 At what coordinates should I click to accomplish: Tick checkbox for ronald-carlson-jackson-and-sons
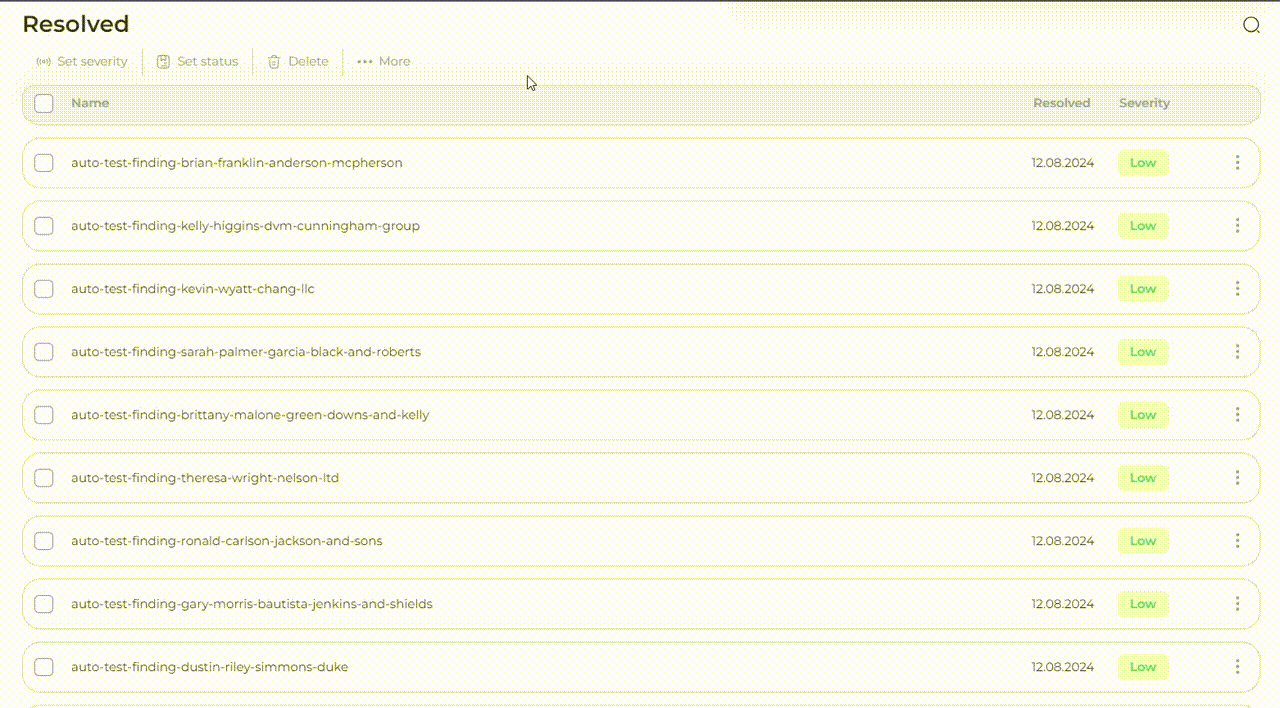click(x=44, y=541)
